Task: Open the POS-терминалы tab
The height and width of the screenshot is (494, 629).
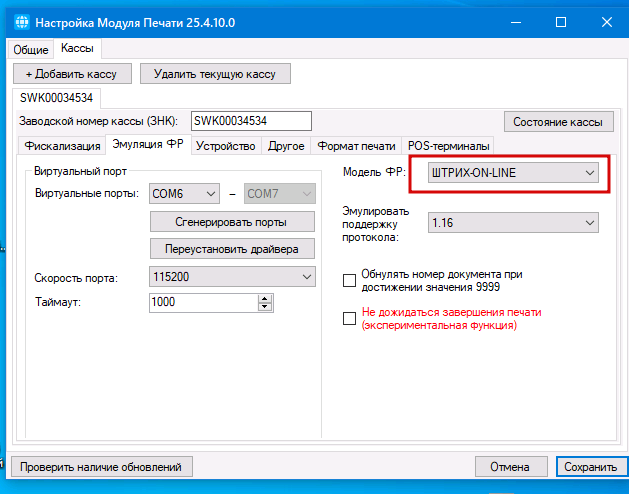Action: coord(448,146)
